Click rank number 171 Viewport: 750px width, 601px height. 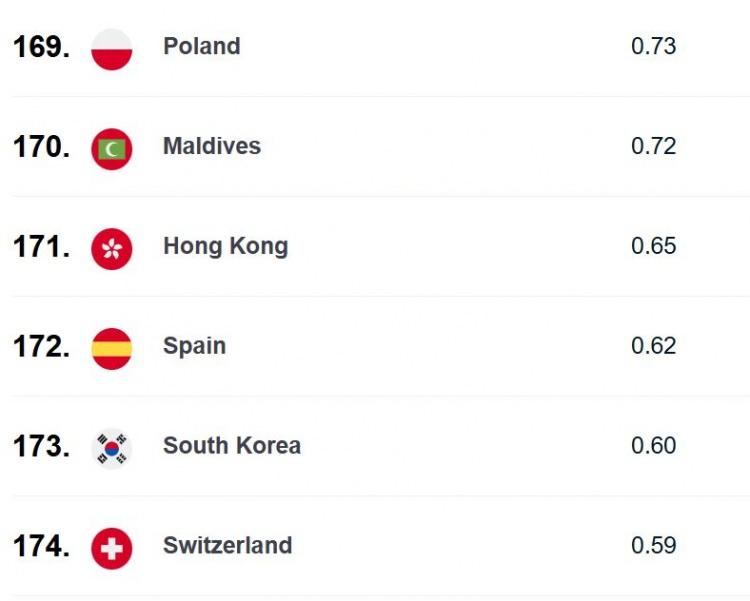(42, 246)
